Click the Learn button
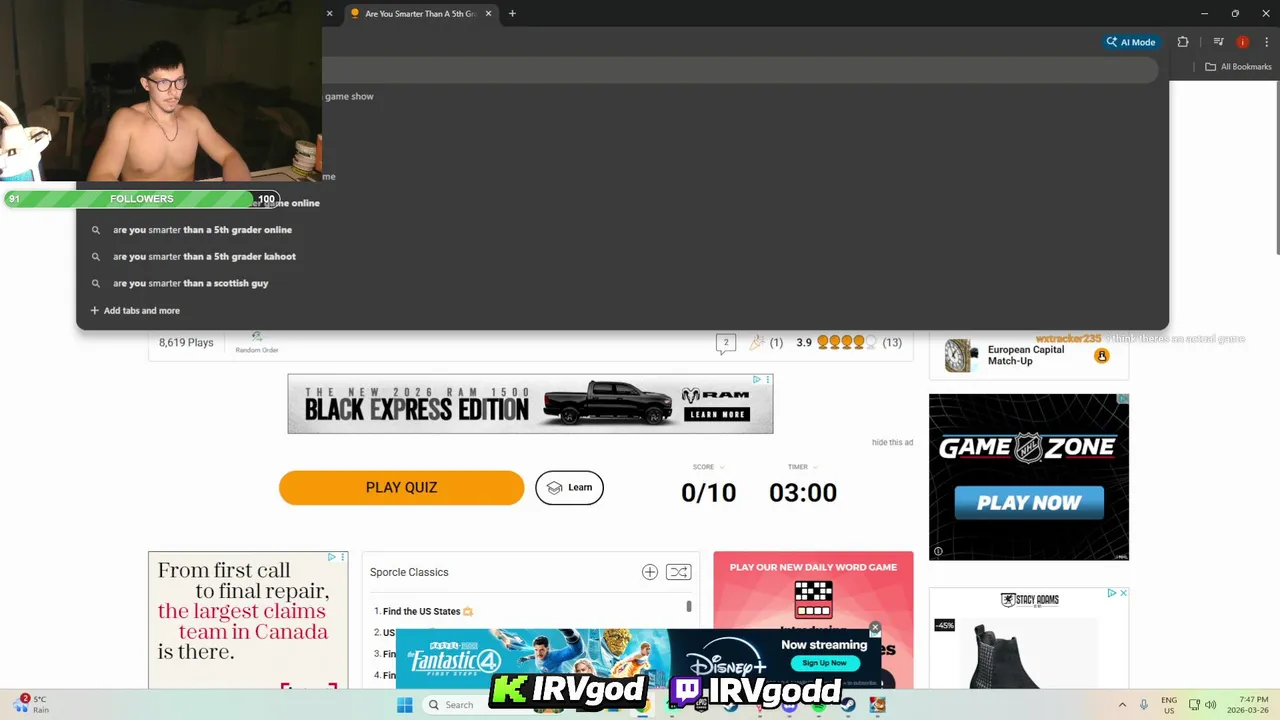Viewport: 1280px width, 720px height. pos(569,487)
